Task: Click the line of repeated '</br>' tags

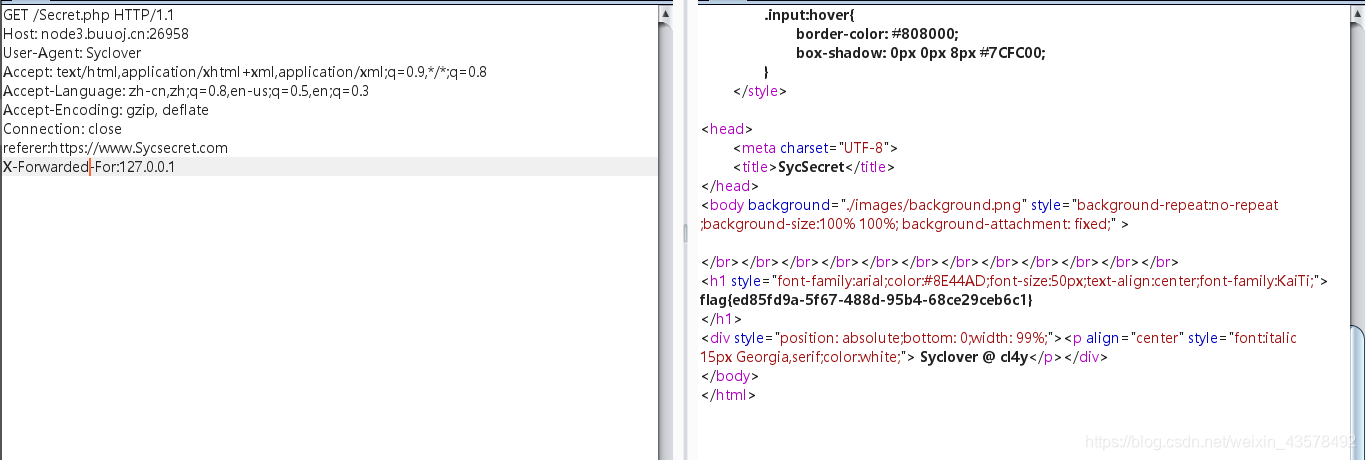Action: 940,262
